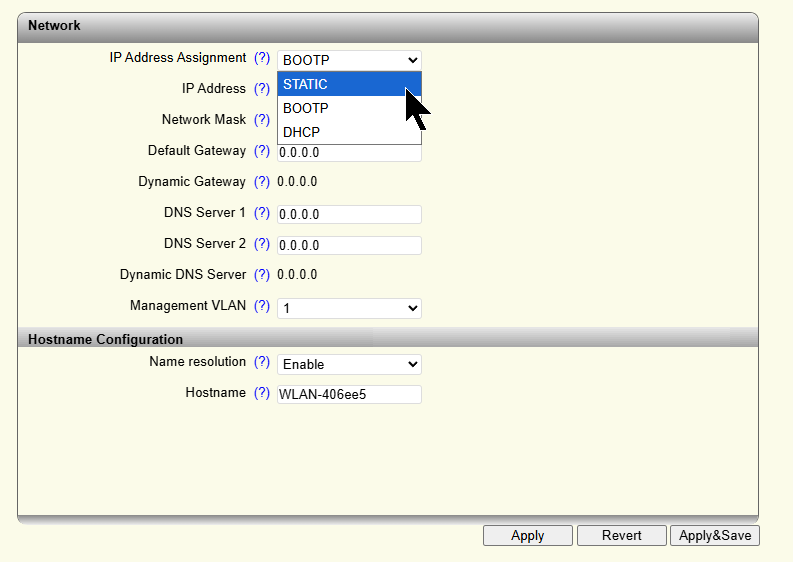Open help for the Hostname field
The height and width of the screenshot is (562, 793).
pos(262,393)
